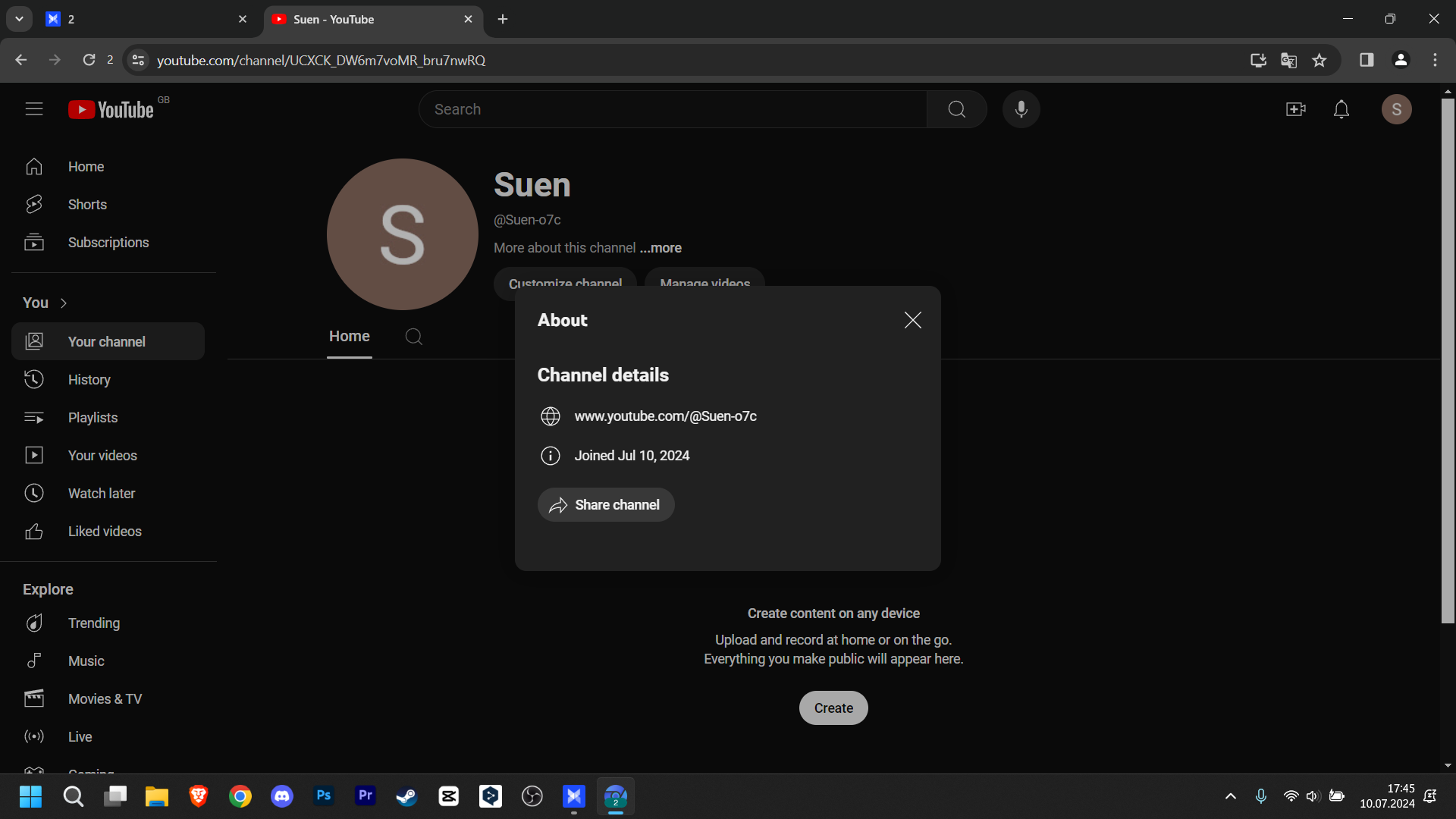This screenshot has width=1456, height=819.
Task: Translate this page icon
Action: [1288, 60]
